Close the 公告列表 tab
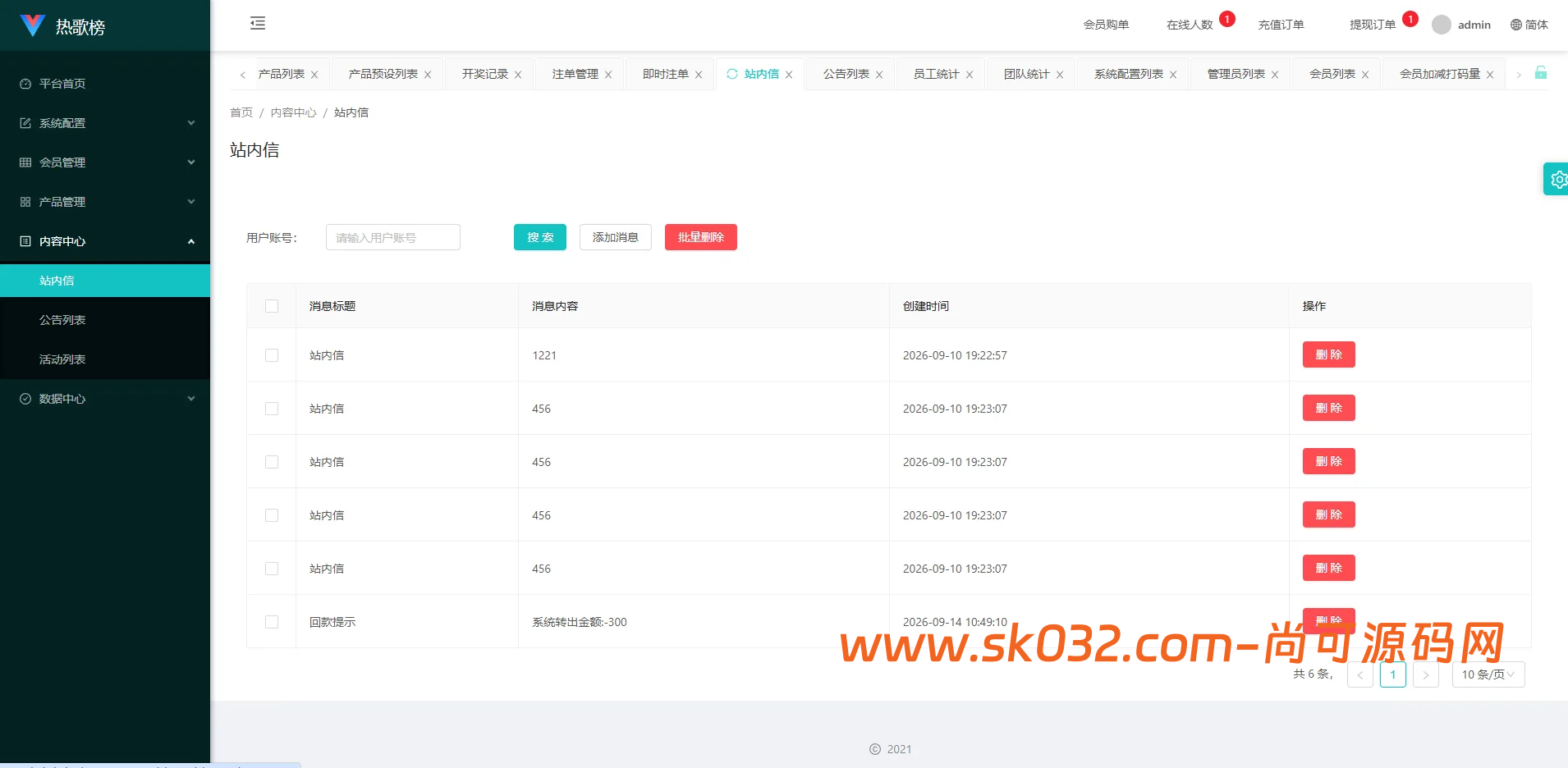1568x768 pixels. (879, 75)
